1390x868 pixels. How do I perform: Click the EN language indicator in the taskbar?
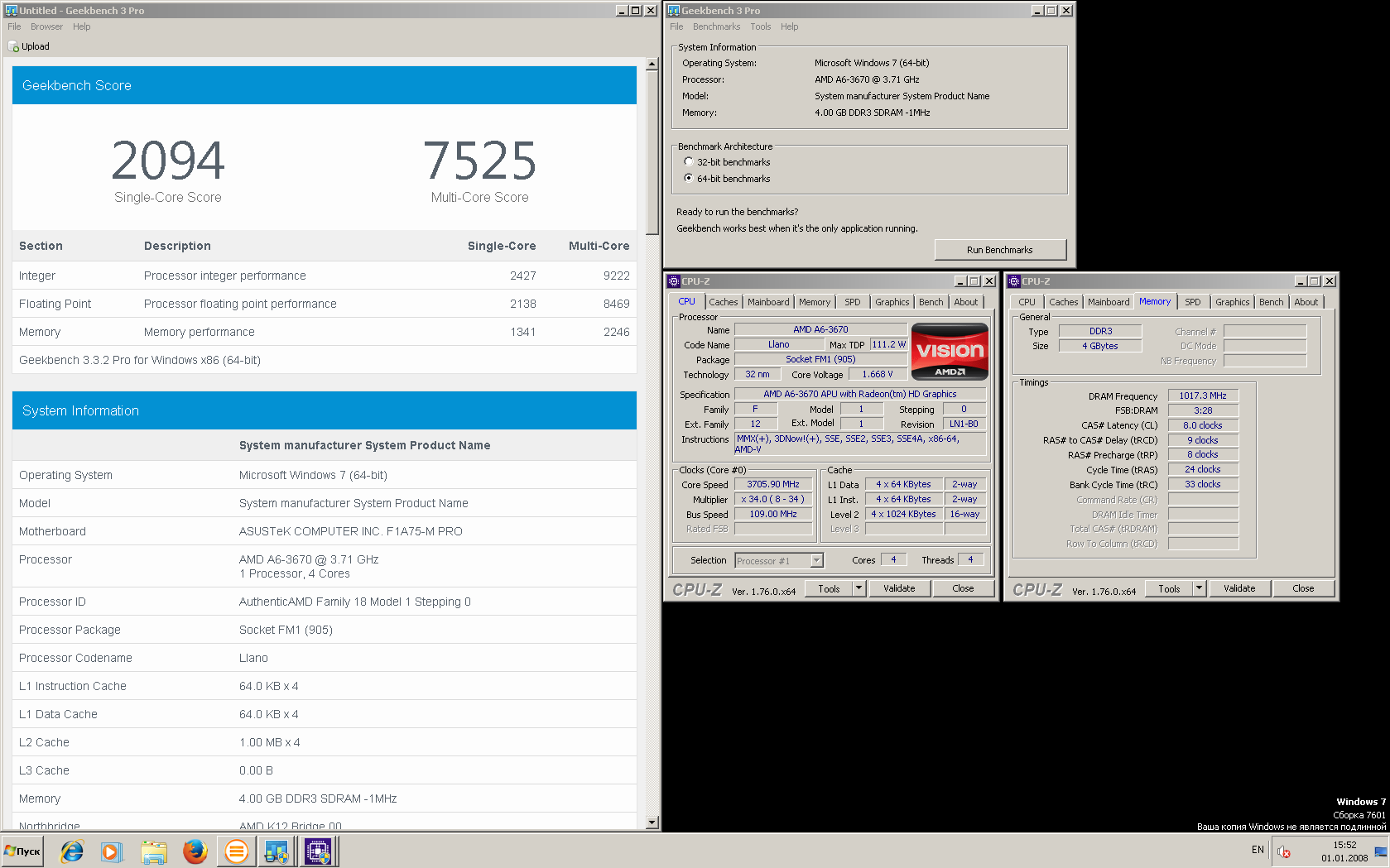tap(1258, 850)
